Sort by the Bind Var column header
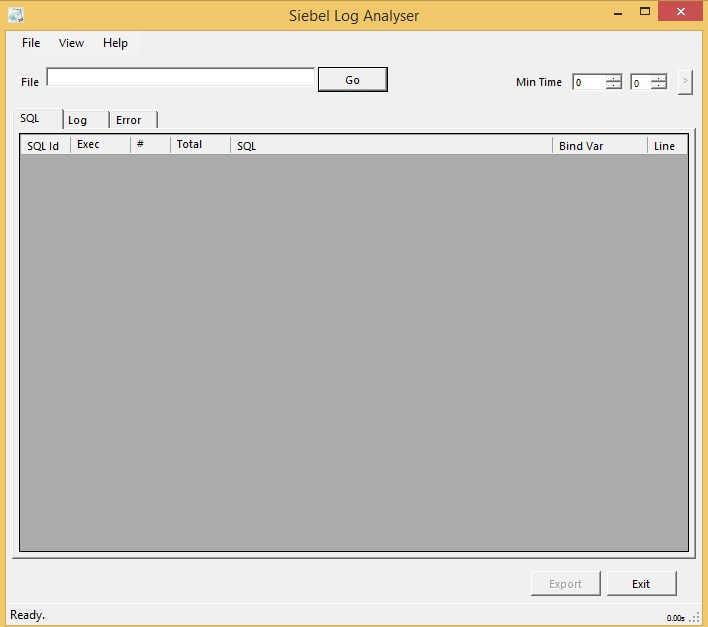 [x=600, y=145]
